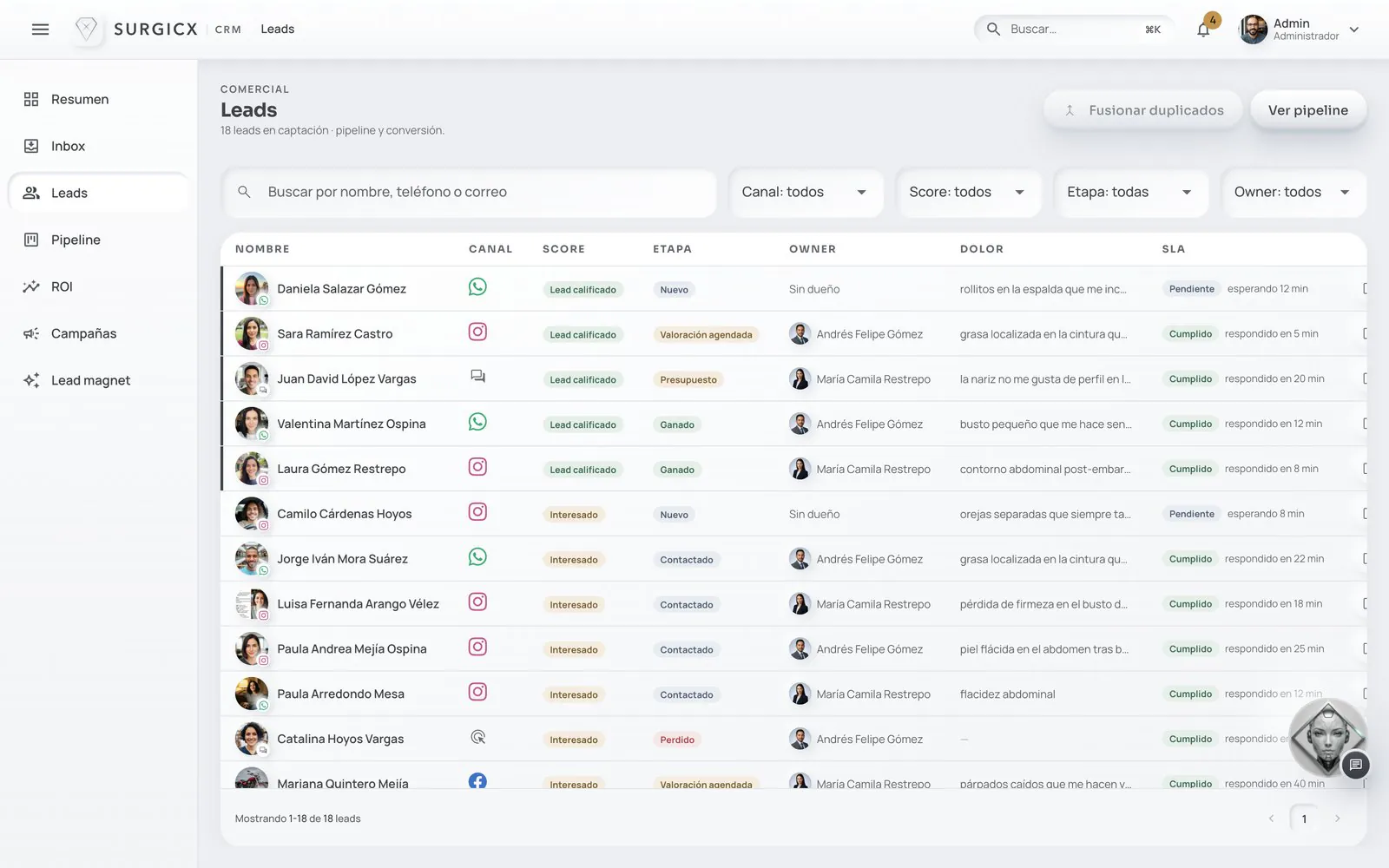Click the Facebook icon in Mariana Quintero Mejía's row
Viewport: 1389px width, 868px height.
[477, 781]
